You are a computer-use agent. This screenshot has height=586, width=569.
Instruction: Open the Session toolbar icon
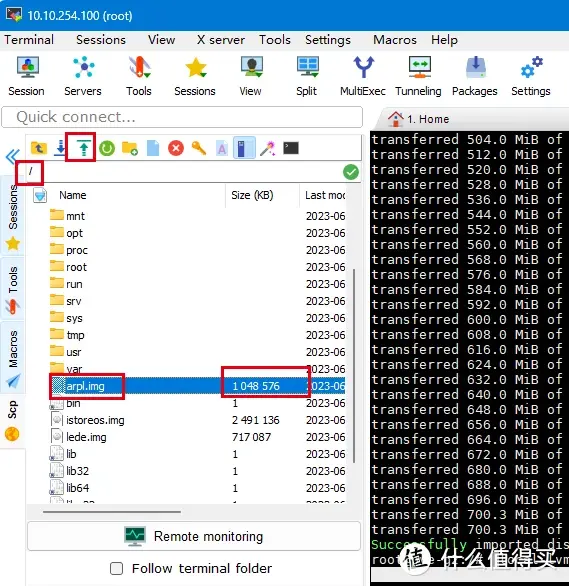[27, 76]
